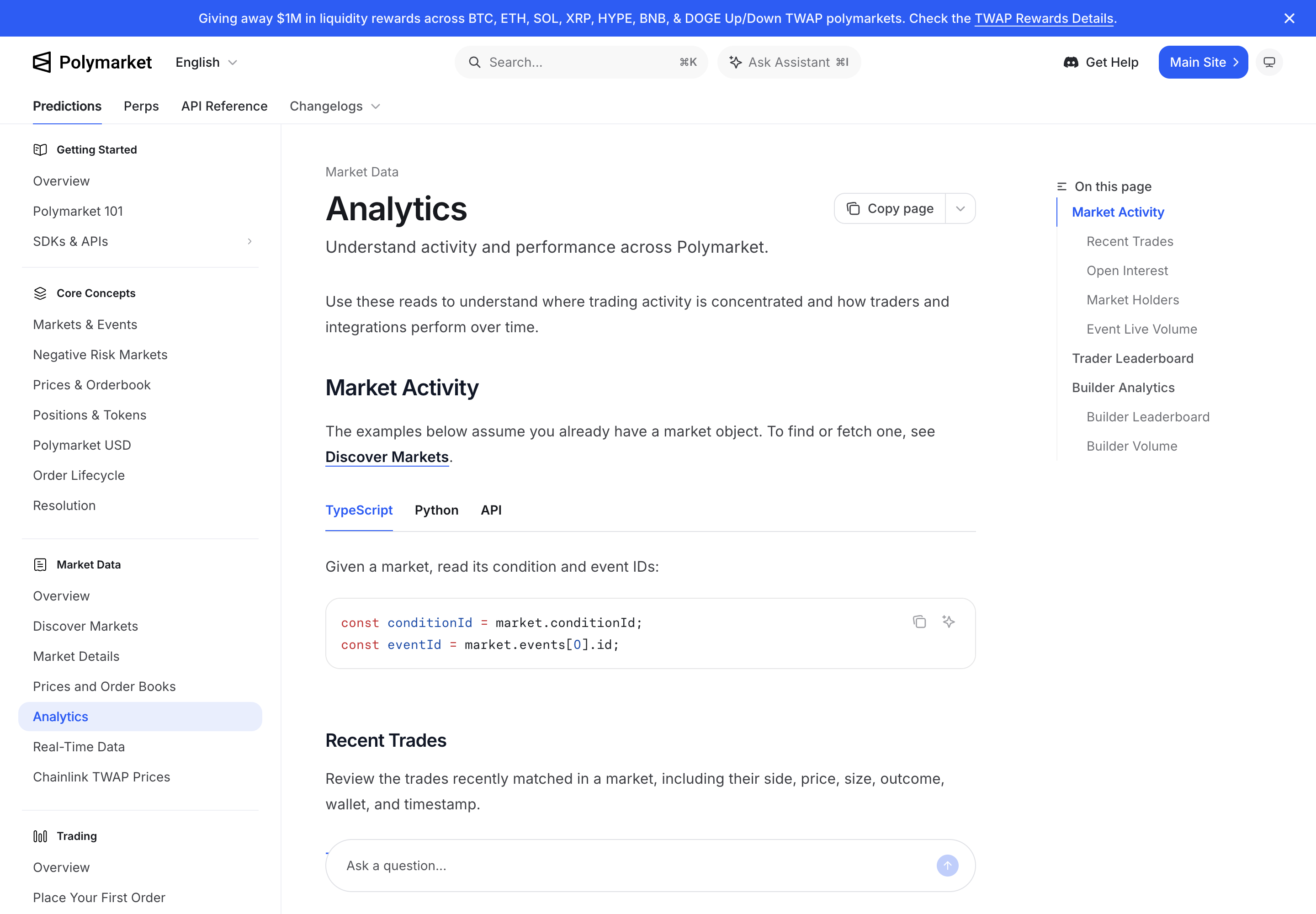Open the API Reference tab

pos(224,106)
